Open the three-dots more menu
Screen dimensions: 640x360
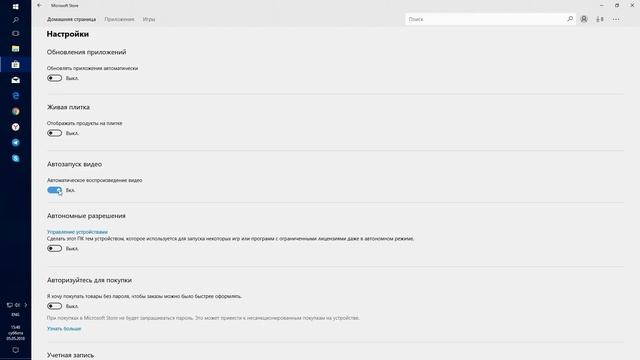point(616,19)
